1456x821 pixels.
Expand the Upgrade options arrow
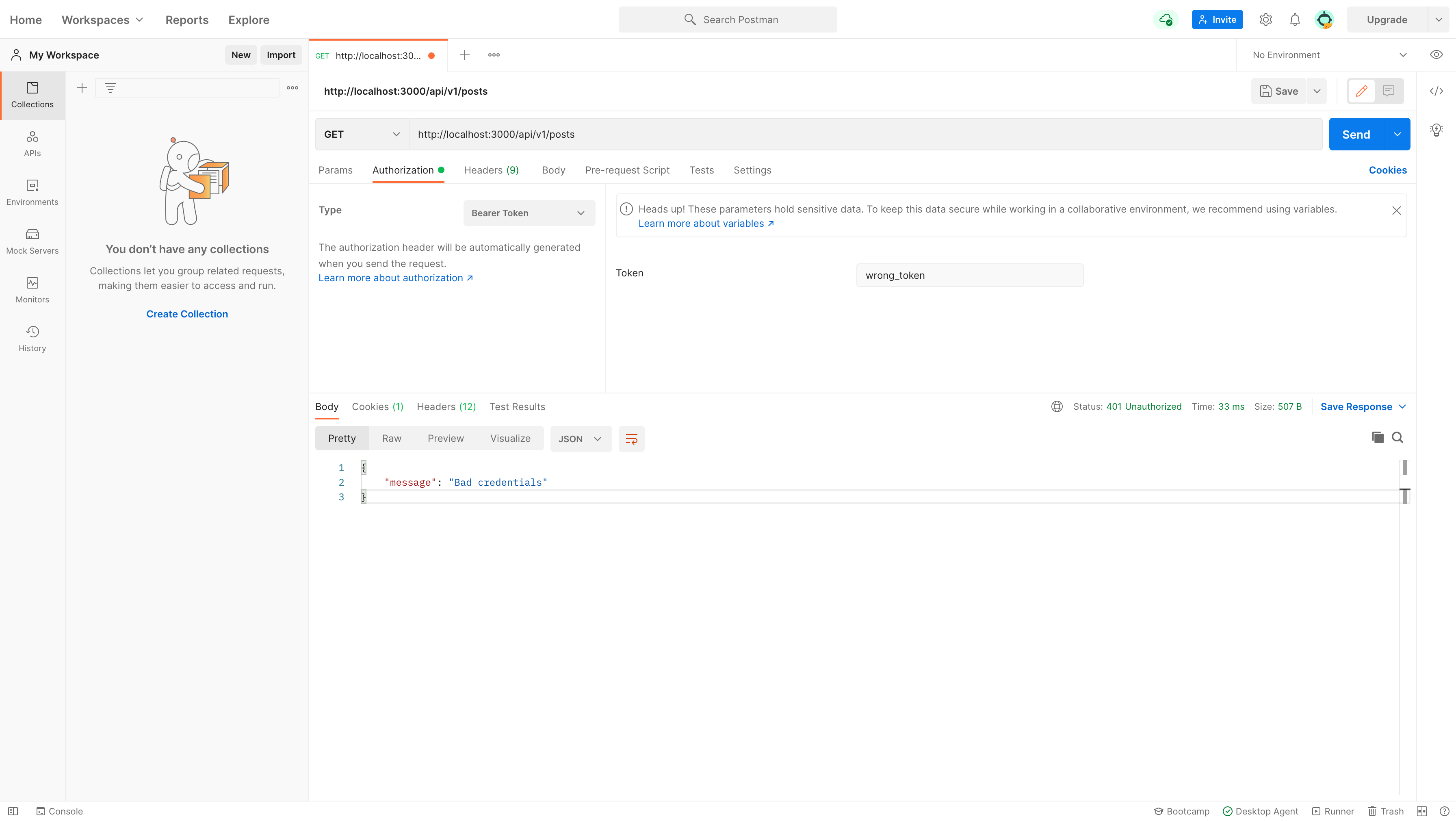coord(1439,20)
